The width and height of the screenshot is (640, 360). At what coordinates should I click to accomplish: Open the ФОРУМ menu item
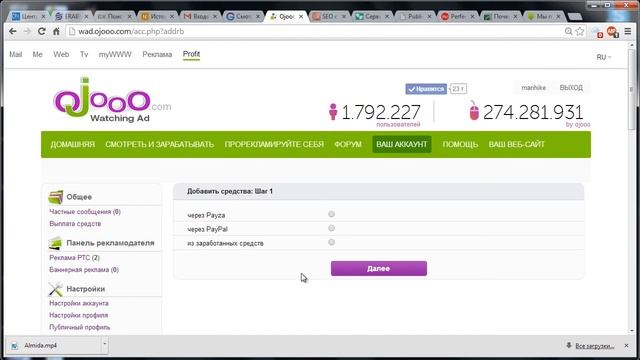click(x=348, y=144)
